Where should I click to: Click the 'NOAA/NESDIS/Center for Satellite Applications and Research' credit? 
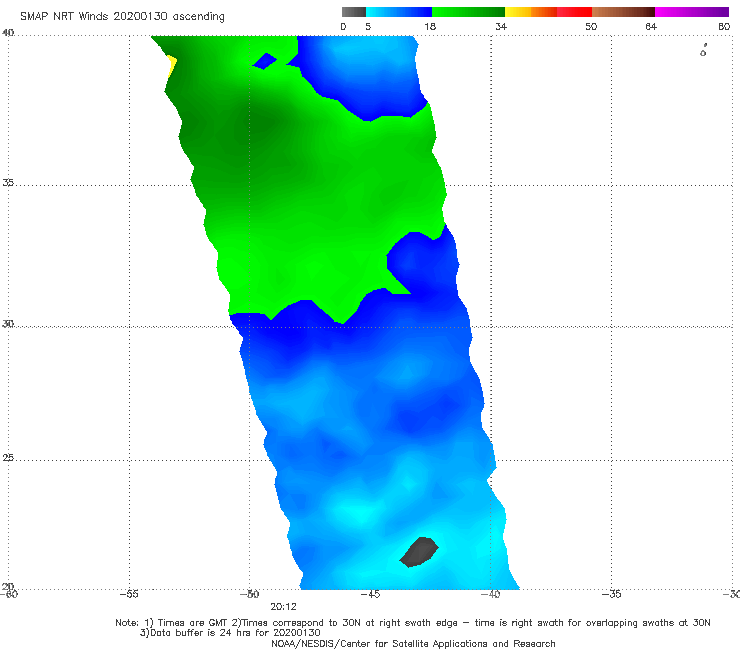[x=413, y=643]
